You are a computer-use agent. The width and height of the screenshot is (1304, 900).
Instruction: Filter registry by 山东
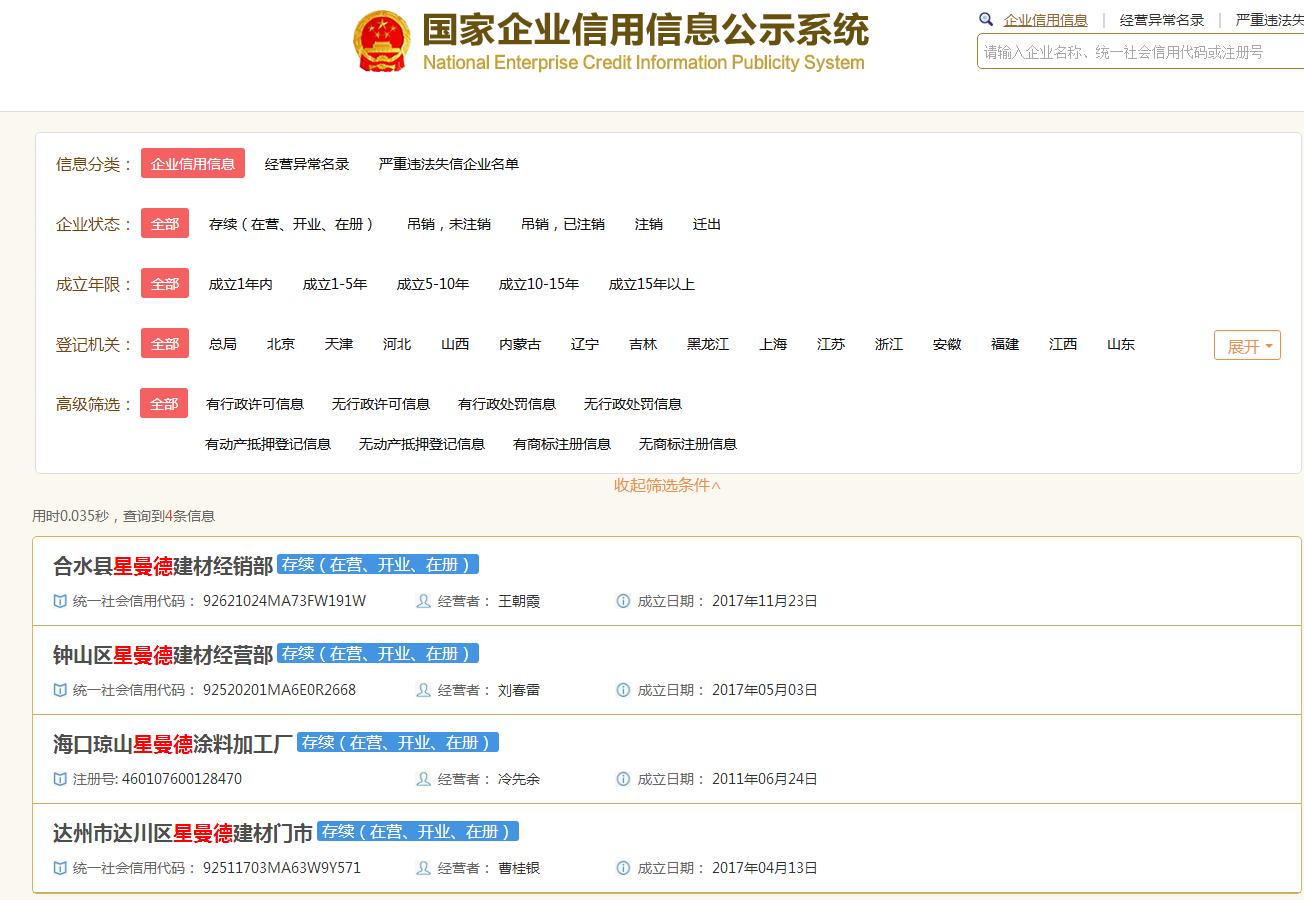1121,344
